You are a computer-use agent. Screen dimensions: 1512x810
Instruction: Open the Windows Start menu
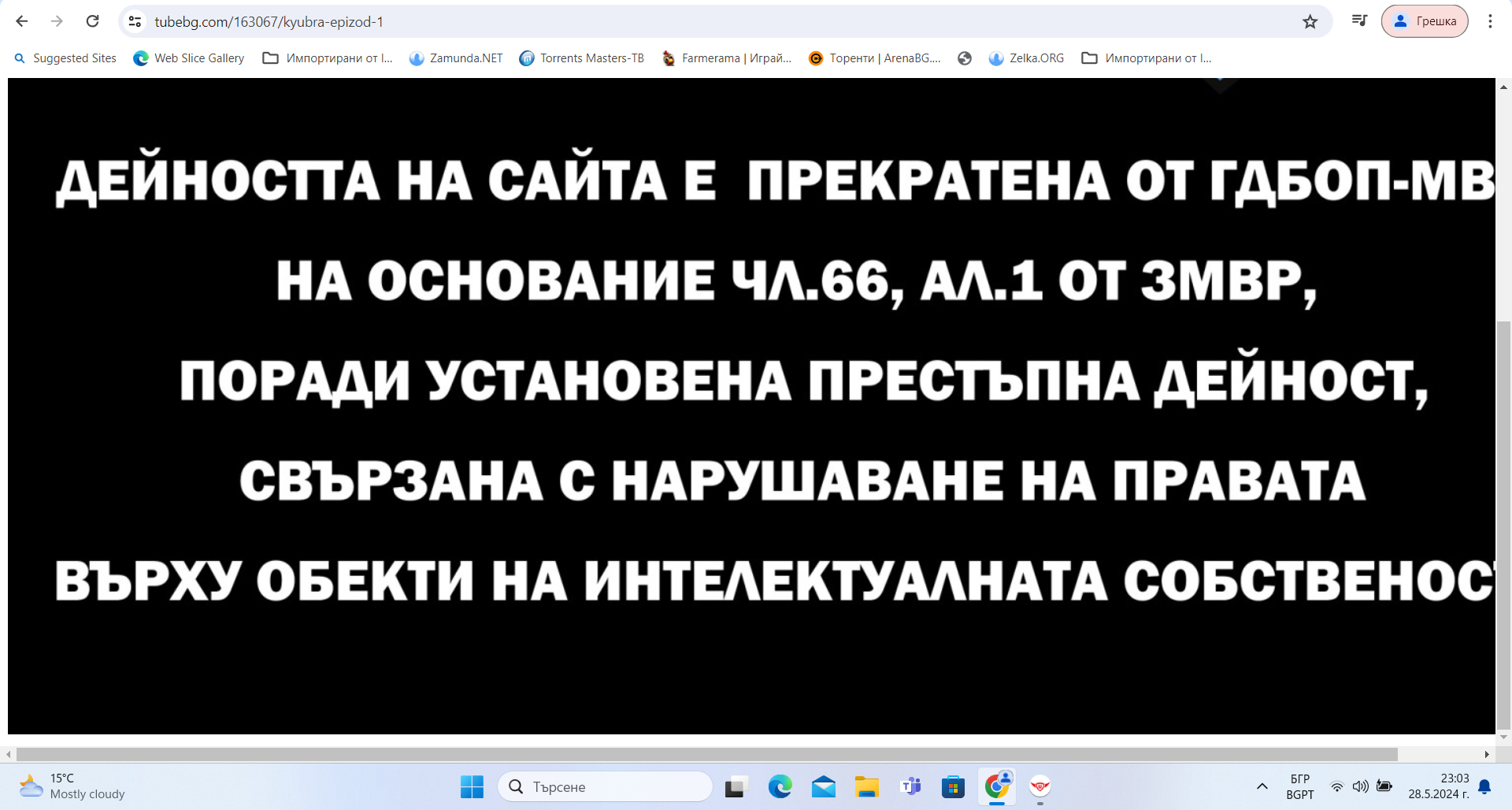(x=472, y=786)
